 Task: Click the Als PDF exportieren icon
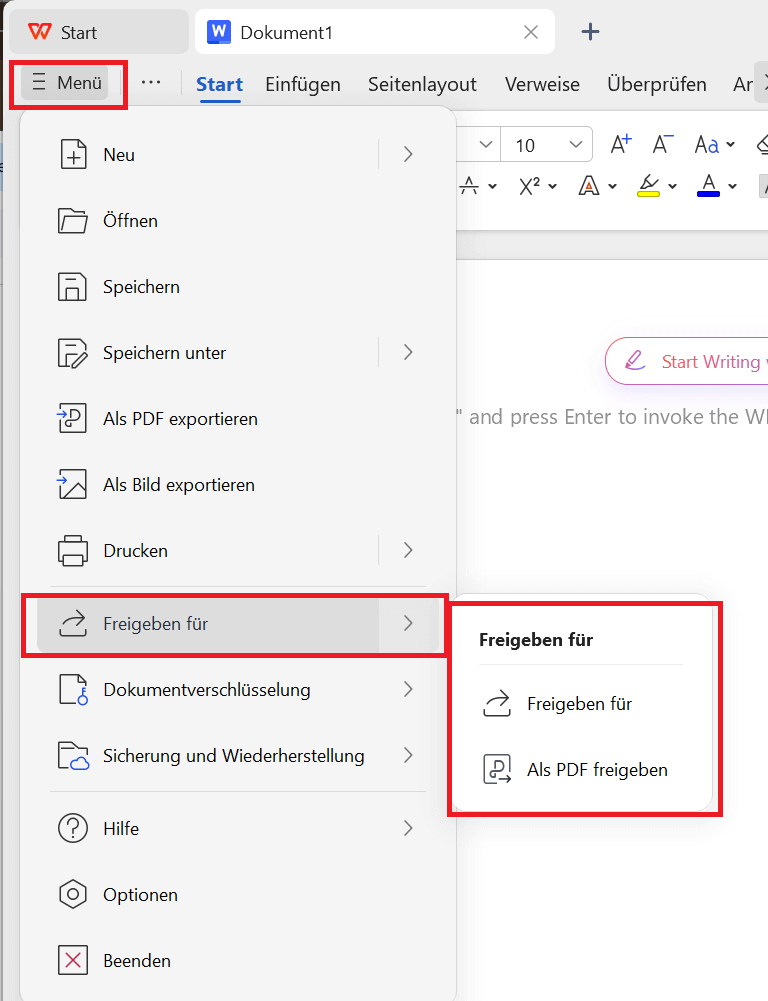(x=73, y=419)
